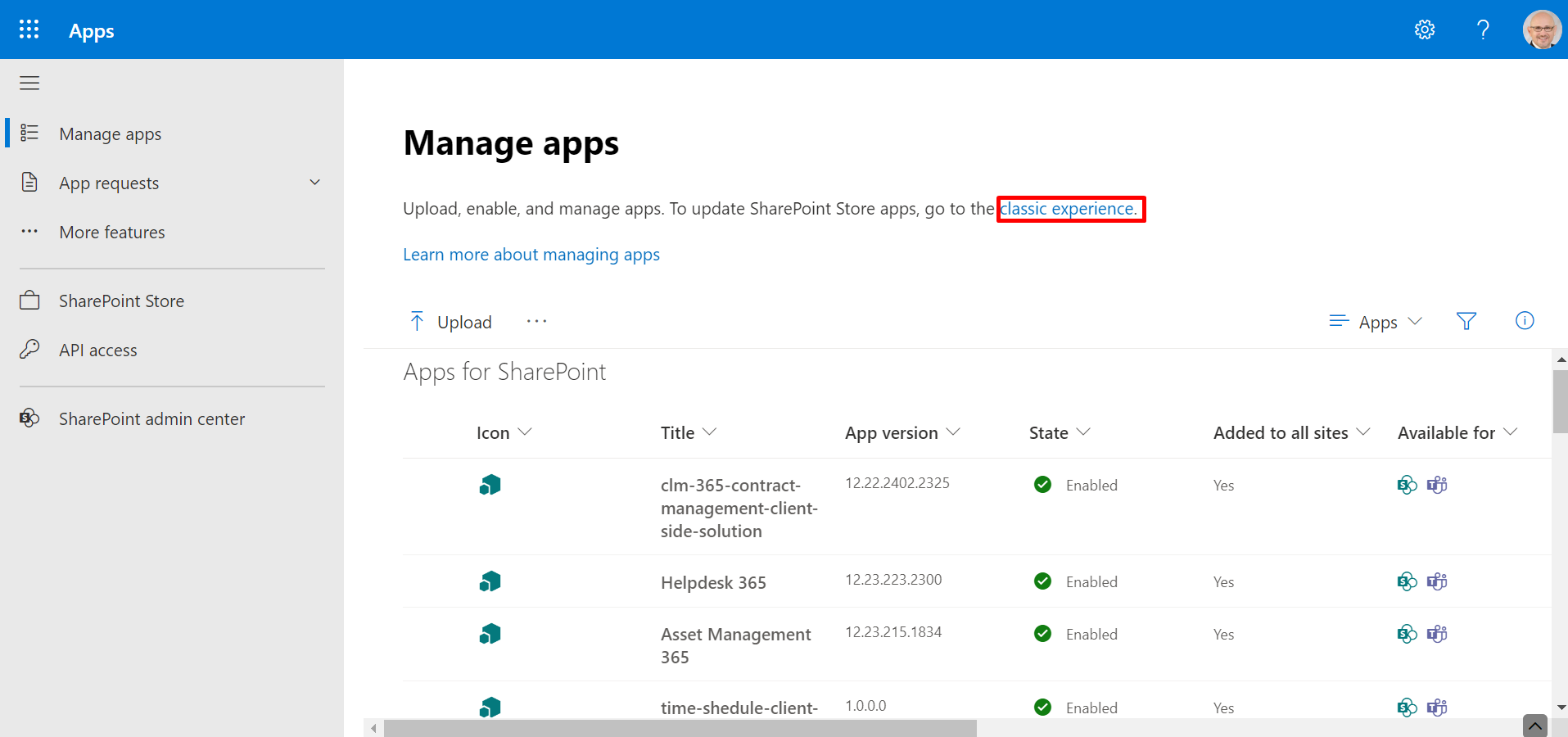Click version 12.22.2402.2325 cell
1568x737 pixels.
[x=897, y=483]
